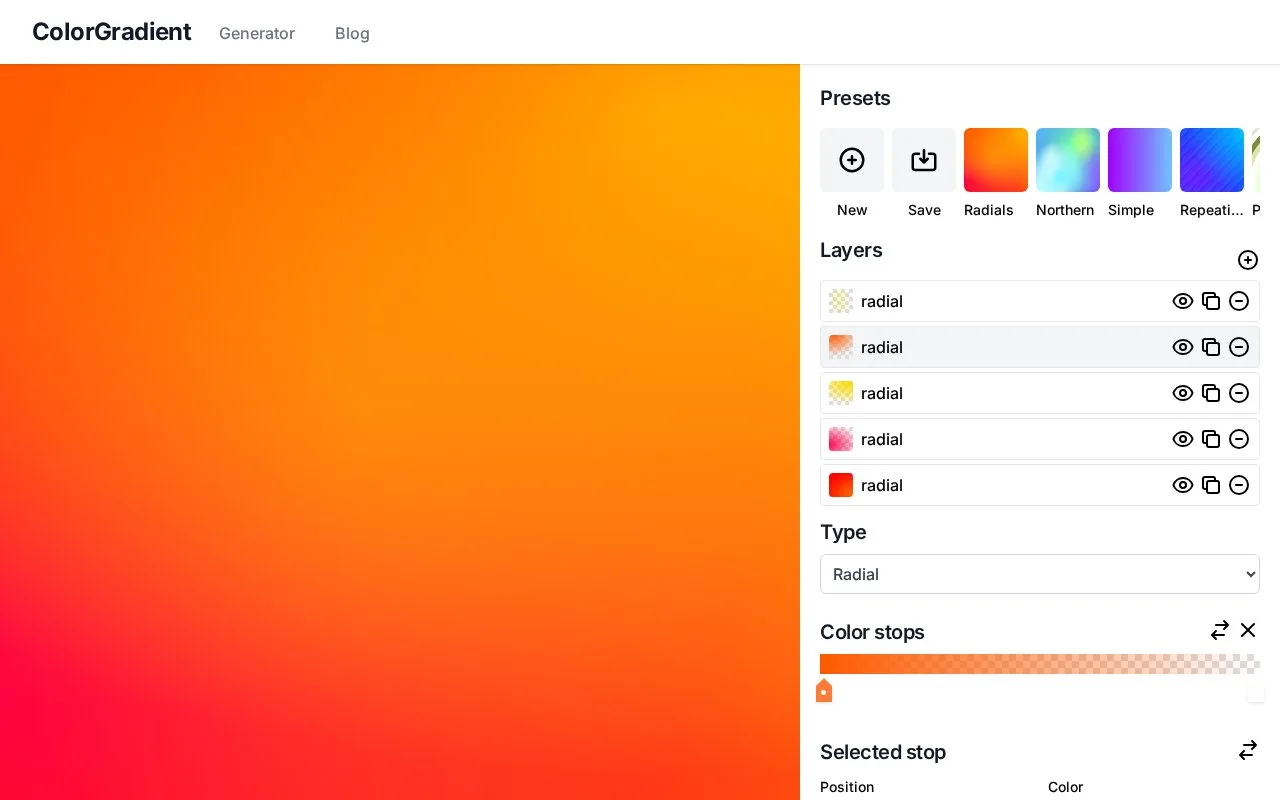The height and width of the screenshot is (800, 1280).
Task: Duplicate the topmost radial layer
Action: tap(1211, 301)
